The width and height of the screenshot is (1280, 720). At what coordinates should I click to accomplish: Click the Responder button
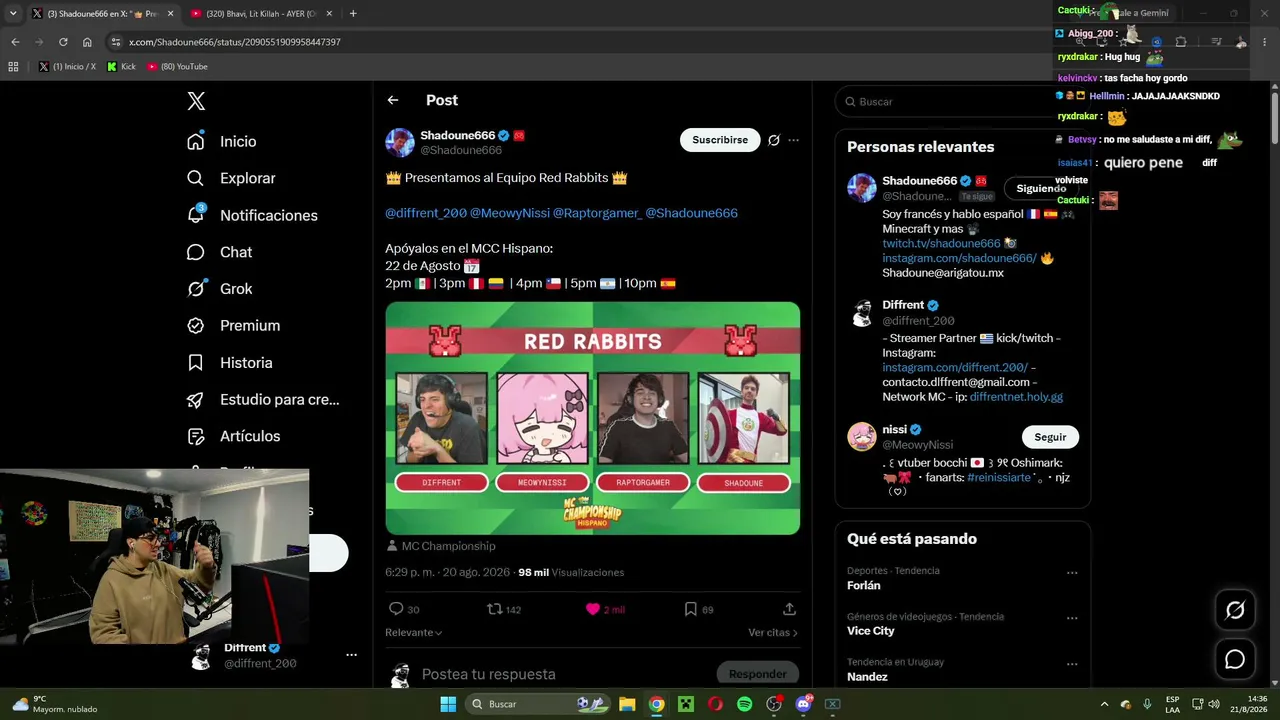coord(758,674)
